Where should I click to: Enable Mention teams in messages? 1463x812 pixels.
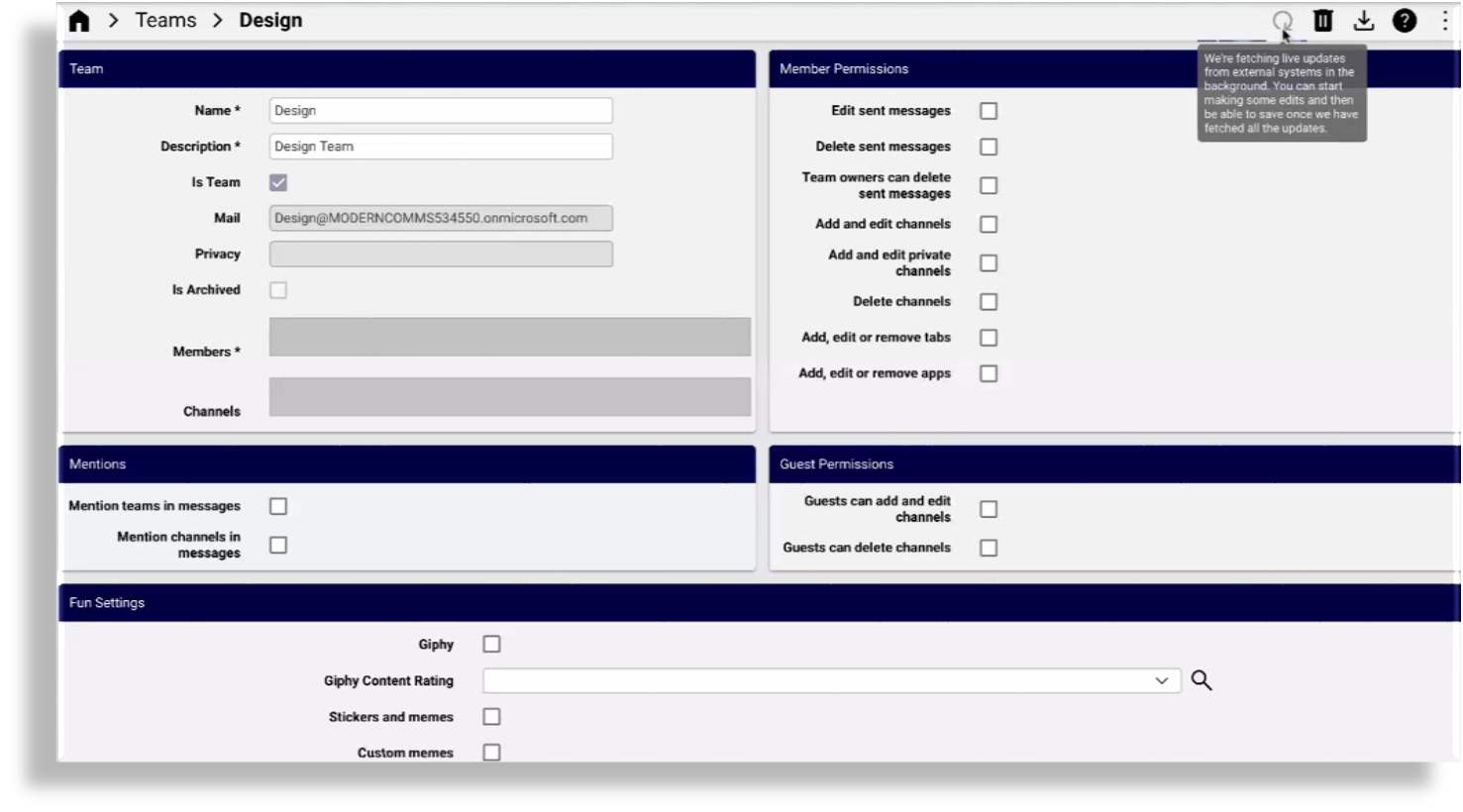(x=278, y=506)
